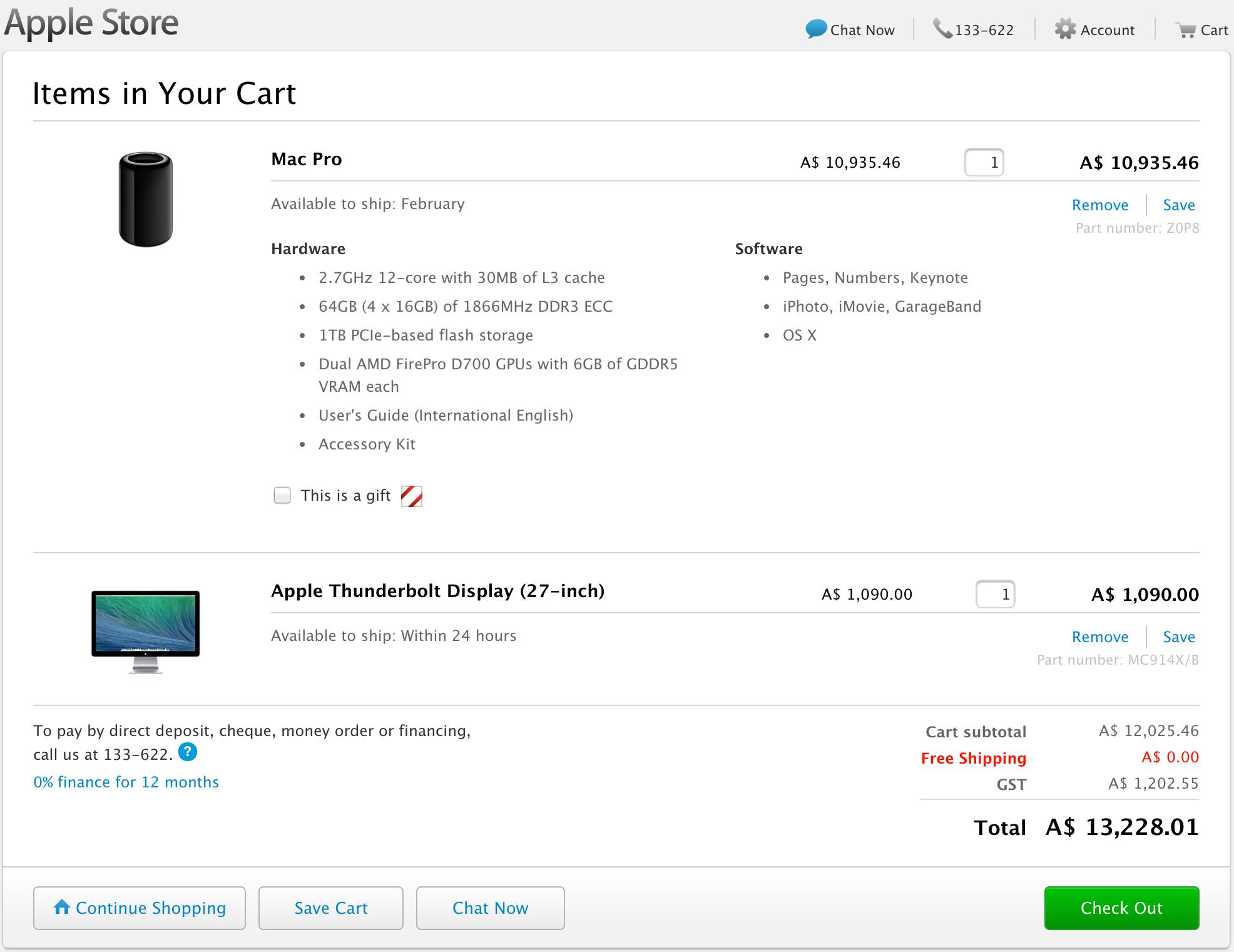Save the Thunderbolt Display for later

(1179, 637)
